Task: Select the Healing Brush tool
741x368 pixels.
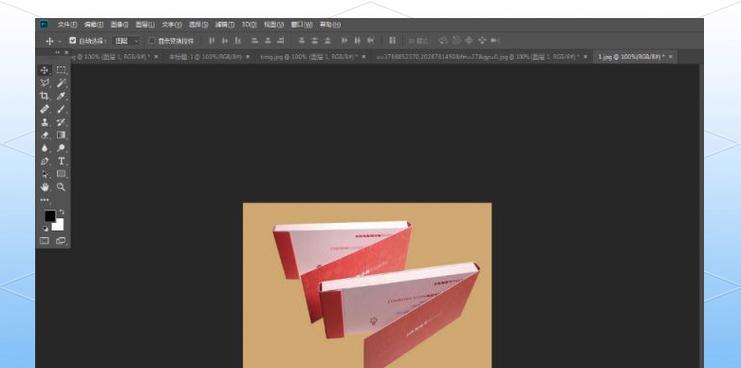Action: (x=44, y=109)
